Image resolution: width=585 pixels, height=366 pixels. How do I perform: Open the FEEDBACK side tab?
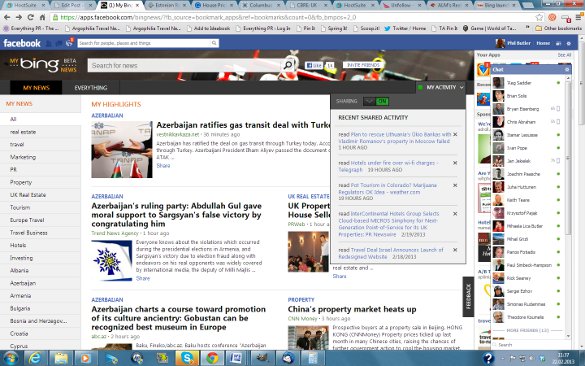pos(468,297)
